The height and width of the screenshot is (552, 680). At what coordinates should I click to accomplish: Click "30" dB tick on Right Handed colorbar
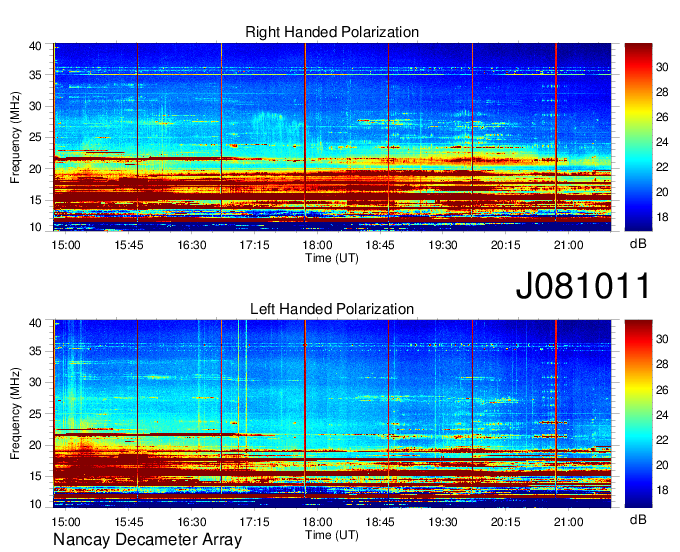pyautogui.click(x=662, y=67)
